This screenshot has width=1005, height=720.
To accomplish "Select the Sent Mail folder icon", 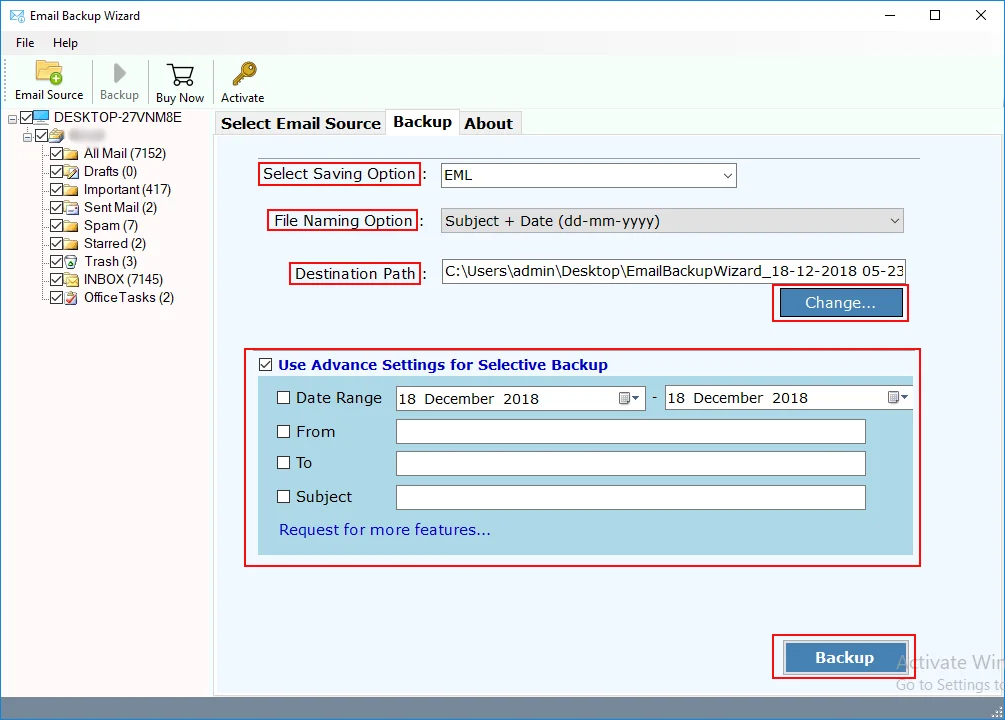I will (x=71, y=208).
